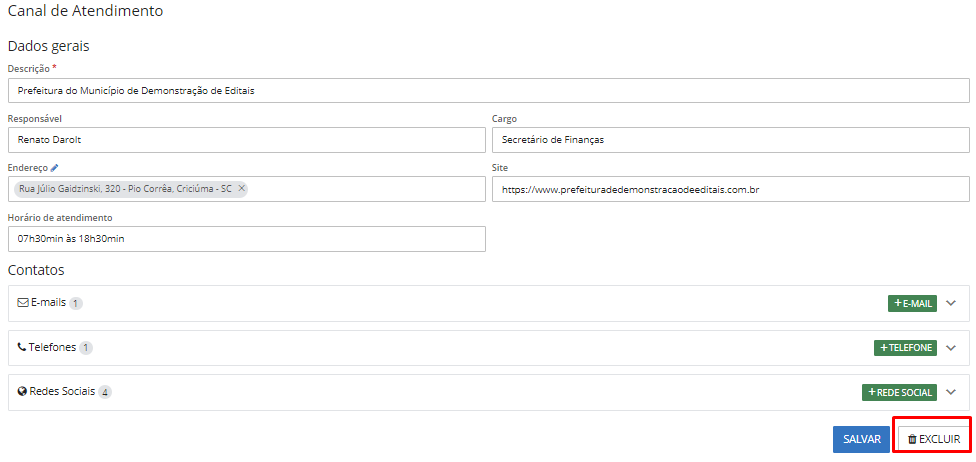The height and width of the screenshot is (462, 976).
Task: Focus the Horário de atendimento field
Action: click(246, 239)
